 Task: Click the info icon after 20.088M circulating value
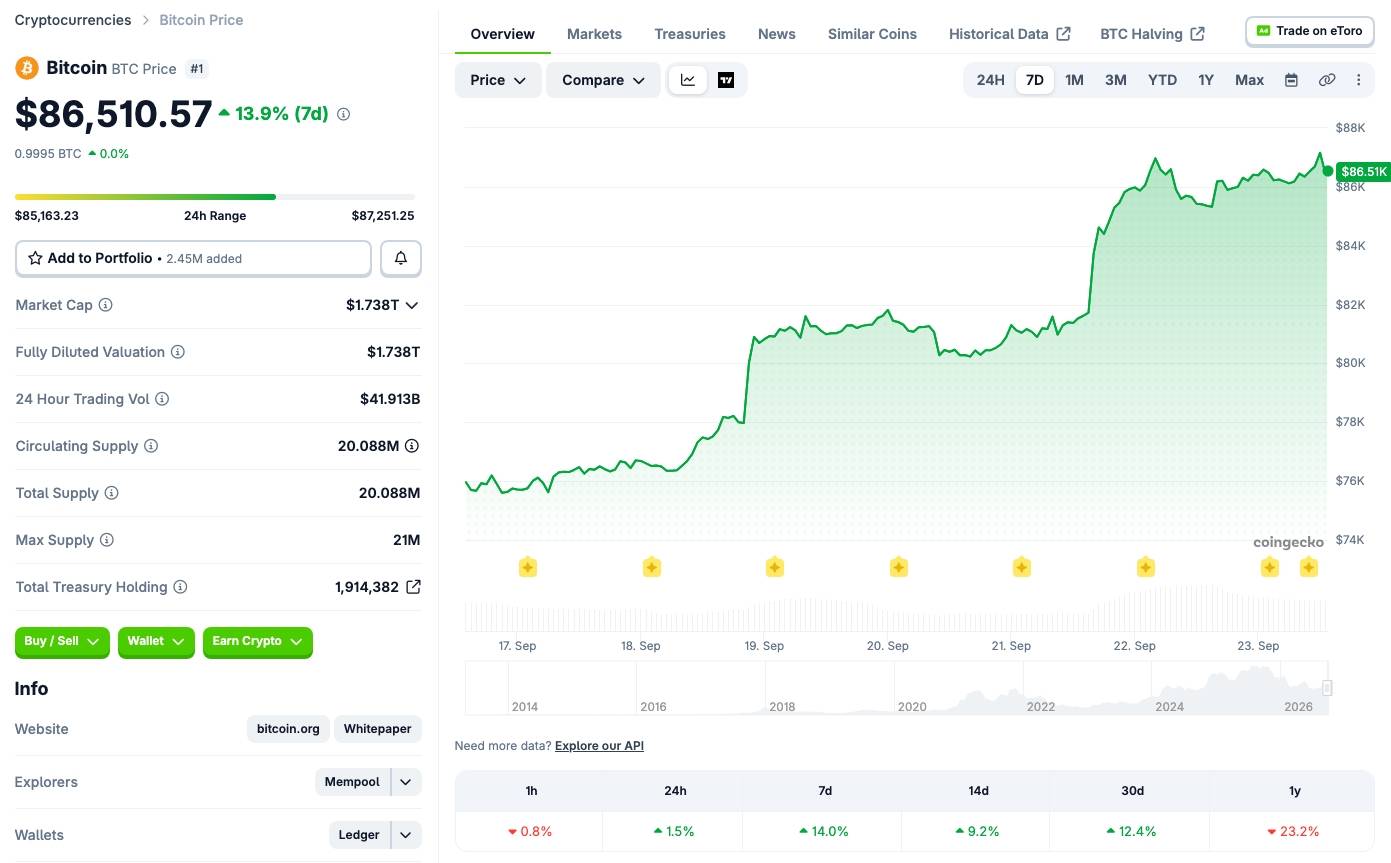pos(412,446)
